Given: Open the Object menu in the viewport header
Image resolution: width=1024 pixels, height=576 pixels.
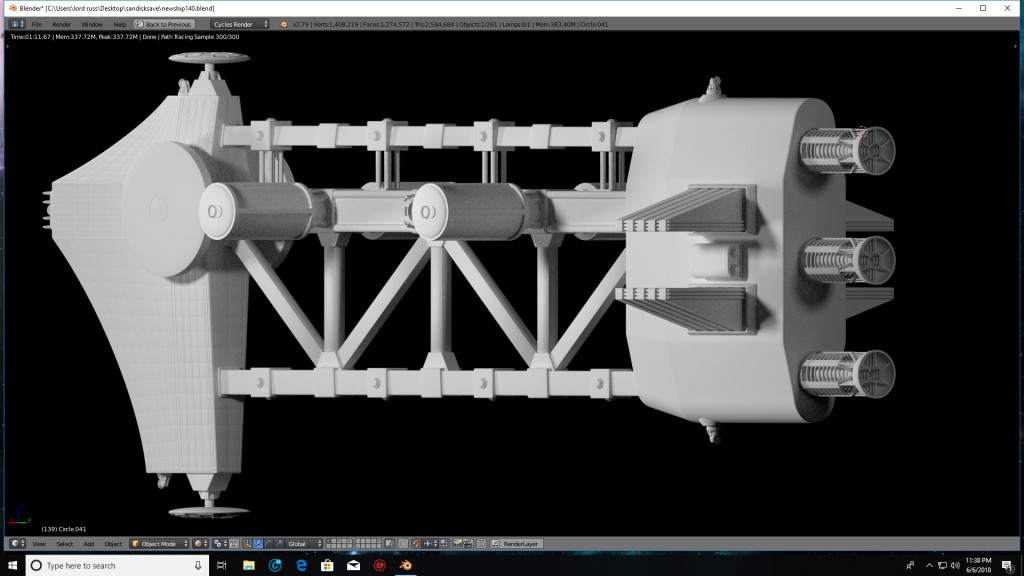Looking at the screenshot, I should pyautogui.click(x=113, y=543).
